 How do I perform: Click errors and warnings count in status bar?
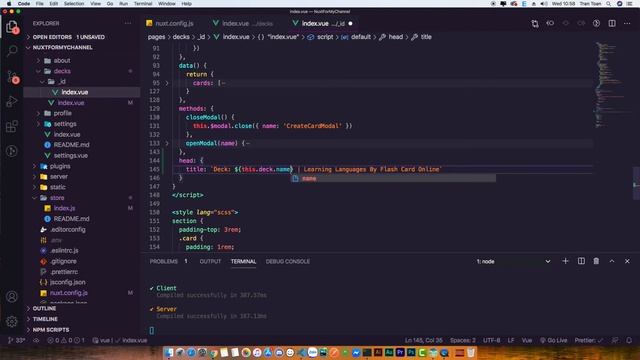66,340
